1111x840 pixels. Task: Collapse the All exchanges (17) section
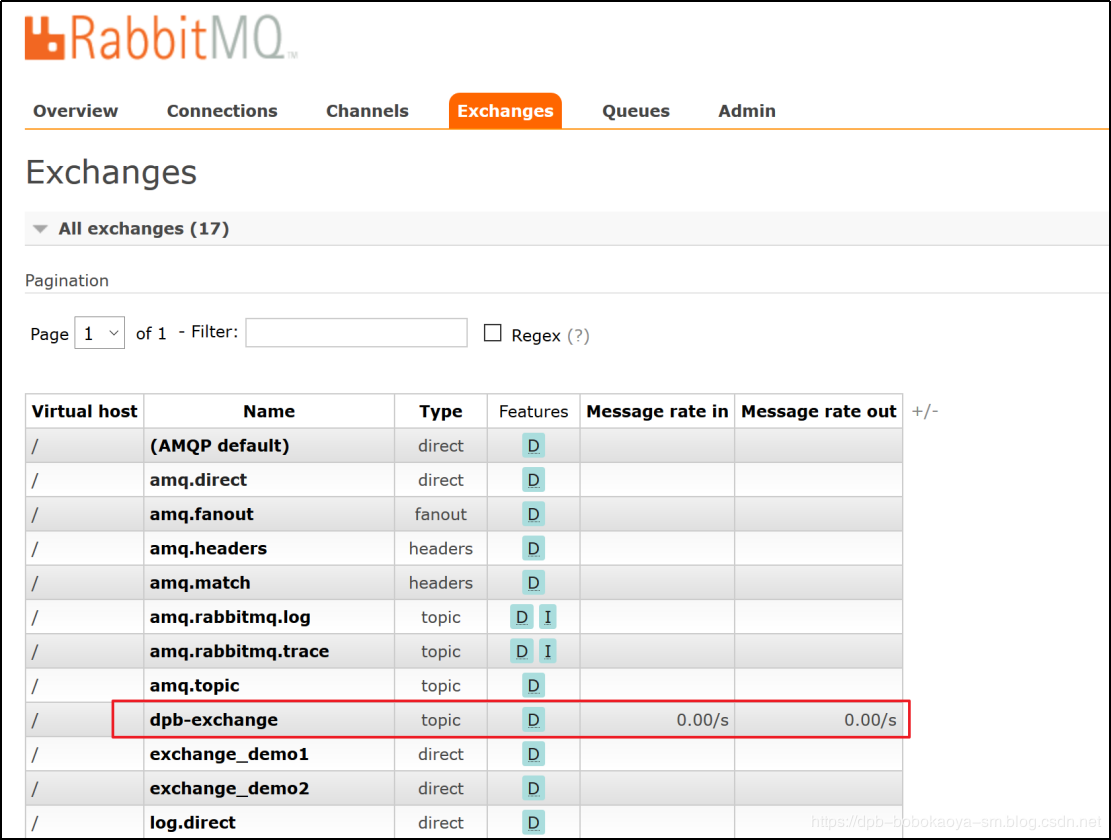pyautogui.click(x=143, y=229)
